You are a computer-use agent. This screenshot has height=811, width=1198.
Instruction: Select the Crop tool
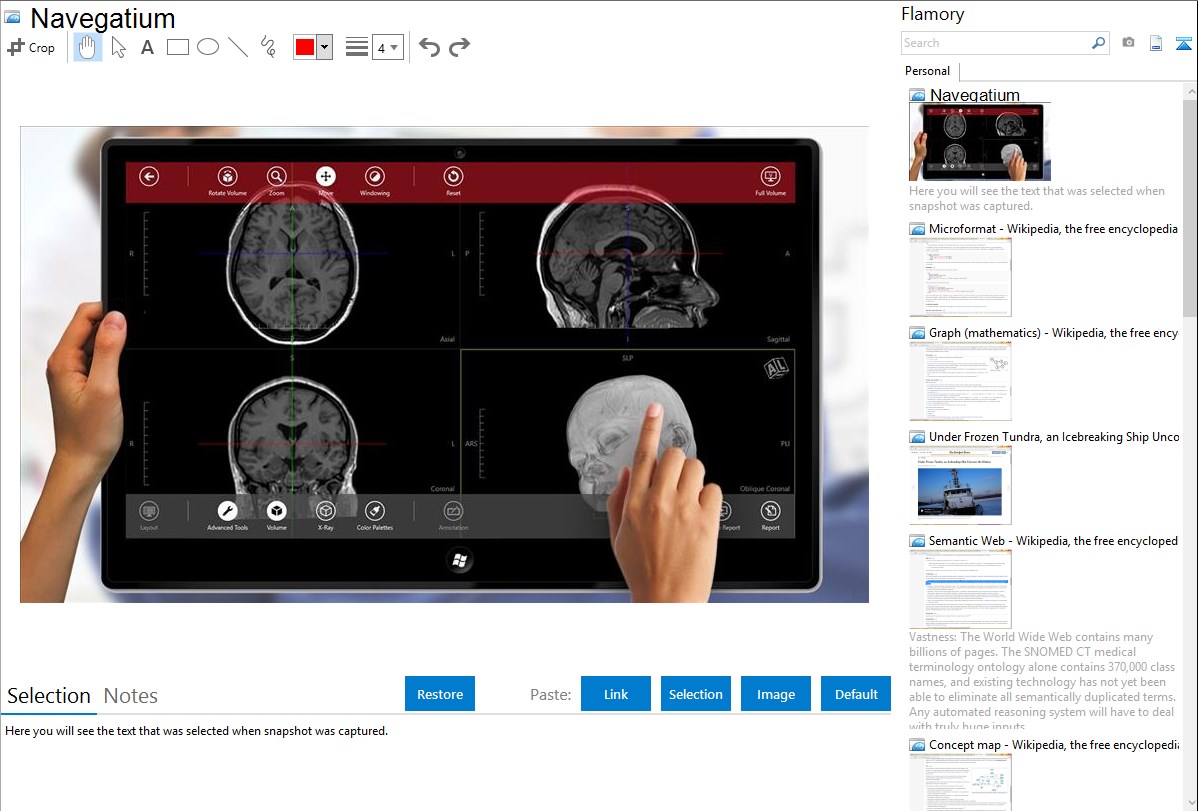click(31, 47)
